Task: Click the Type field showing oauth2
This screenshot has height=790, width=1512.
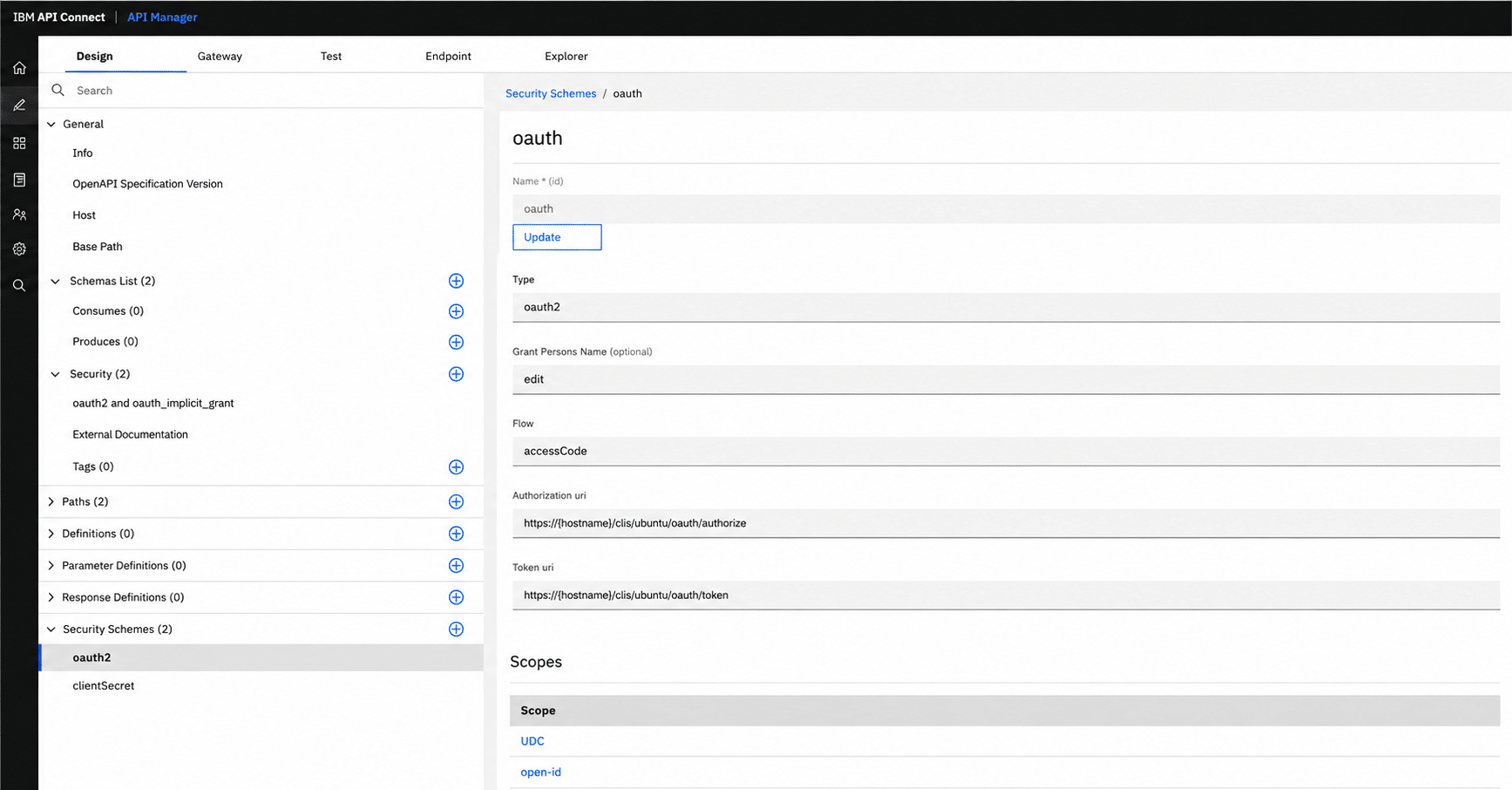Action: tap(1006, 307)
